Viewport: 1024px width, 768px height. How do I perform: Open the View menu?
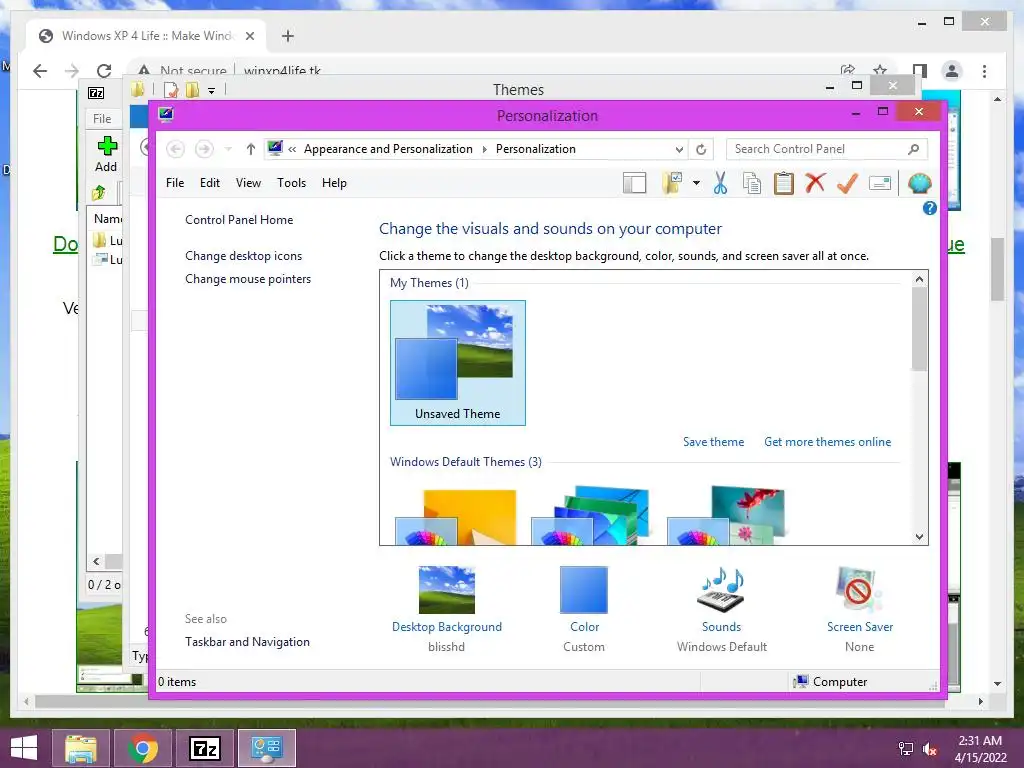click(x=248, y=183)
